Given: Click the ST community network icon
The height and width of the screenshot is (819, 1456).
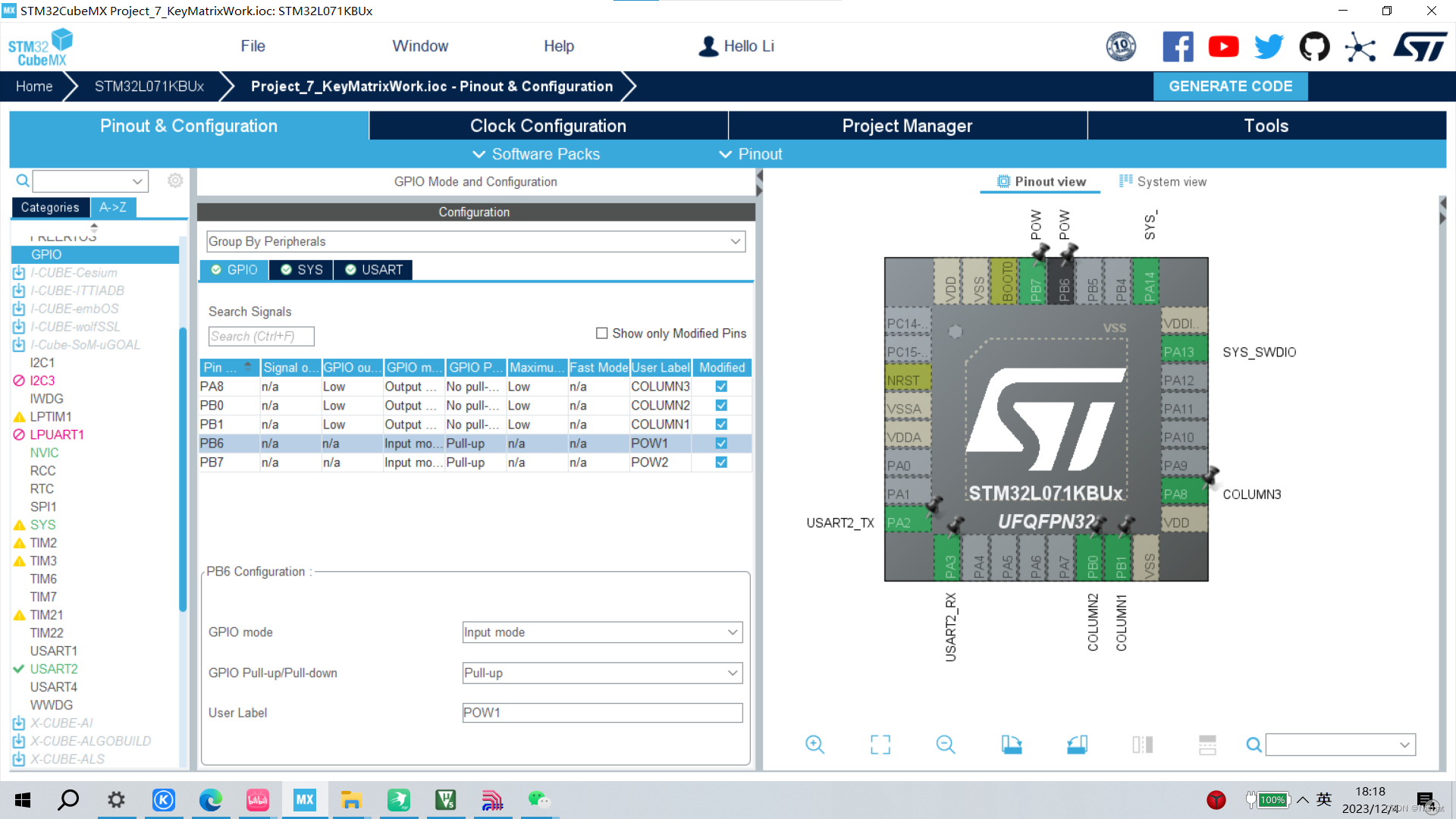Looking at the screenshot, I should (1360, 47).
